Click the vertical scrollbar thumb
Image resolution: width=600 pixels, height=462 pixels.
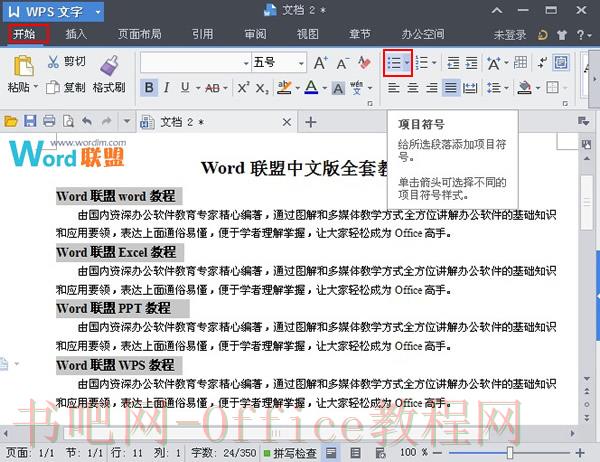point(586,202)
